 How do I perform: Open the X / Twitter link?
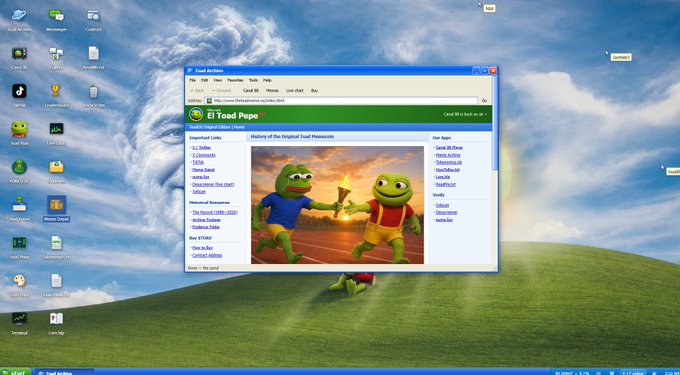click(x=202, y=147)
